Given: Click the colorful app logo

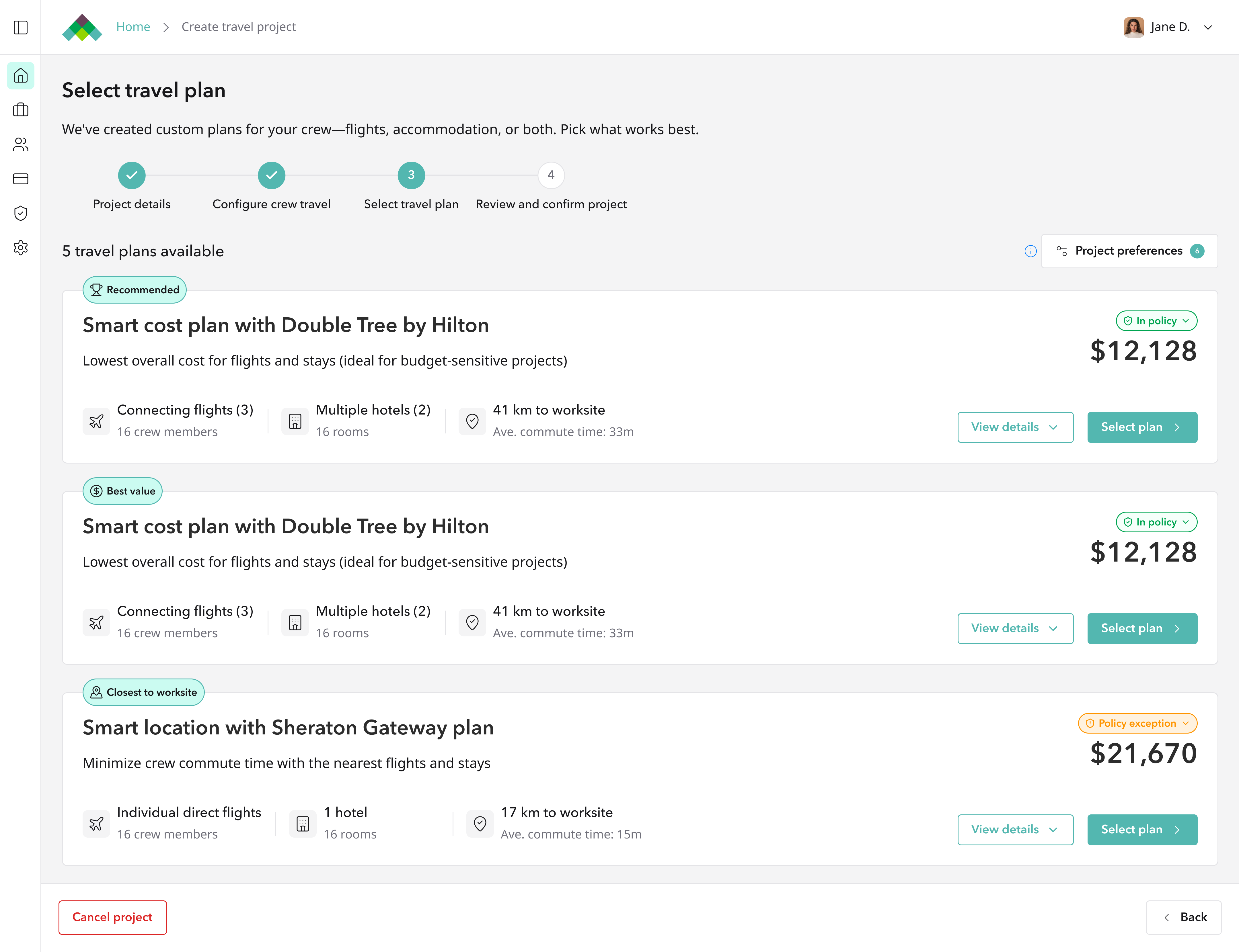Looking at the screenshot, I should pos(82,27).
